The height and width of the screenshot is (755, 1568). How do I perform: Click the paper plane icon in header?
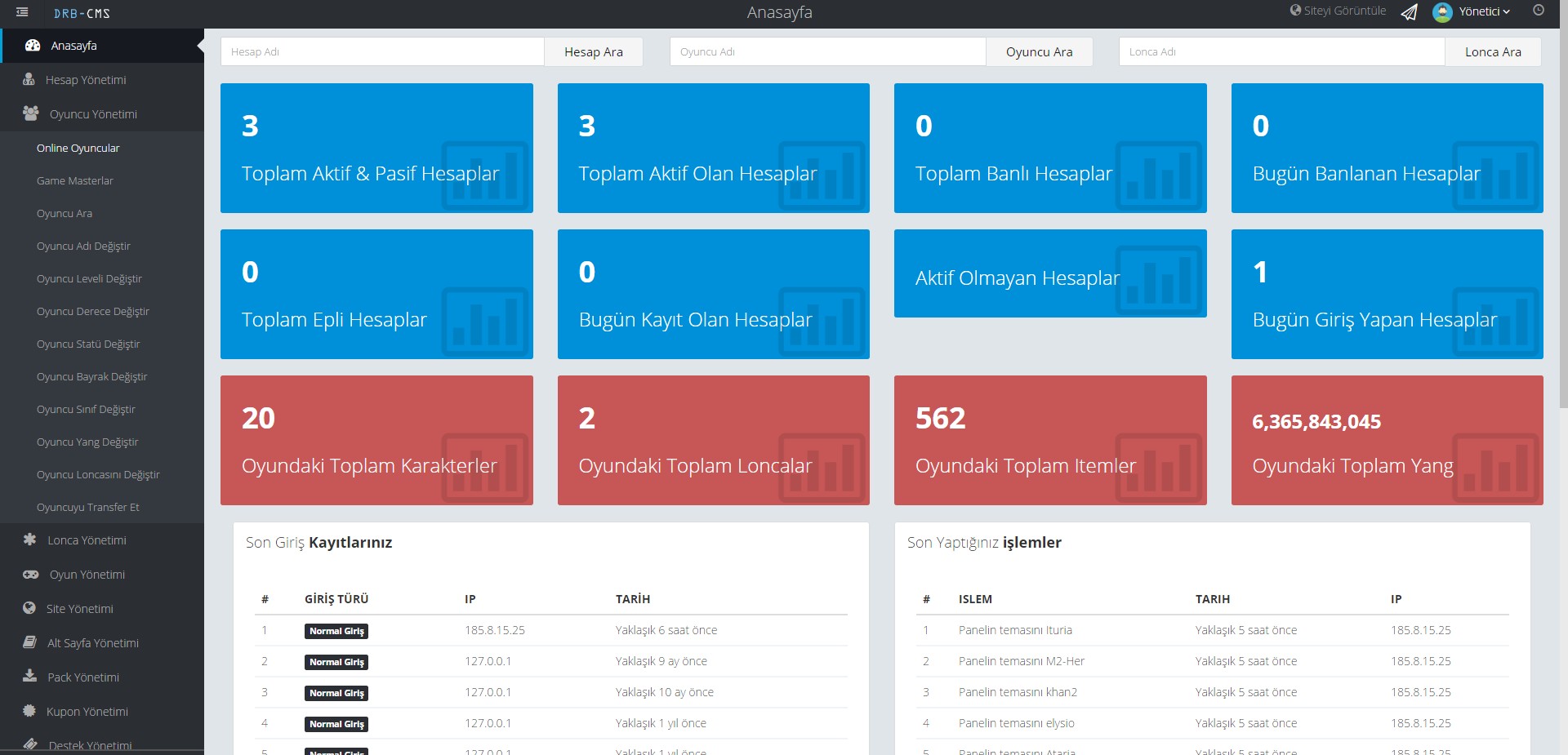point(1409,12)
